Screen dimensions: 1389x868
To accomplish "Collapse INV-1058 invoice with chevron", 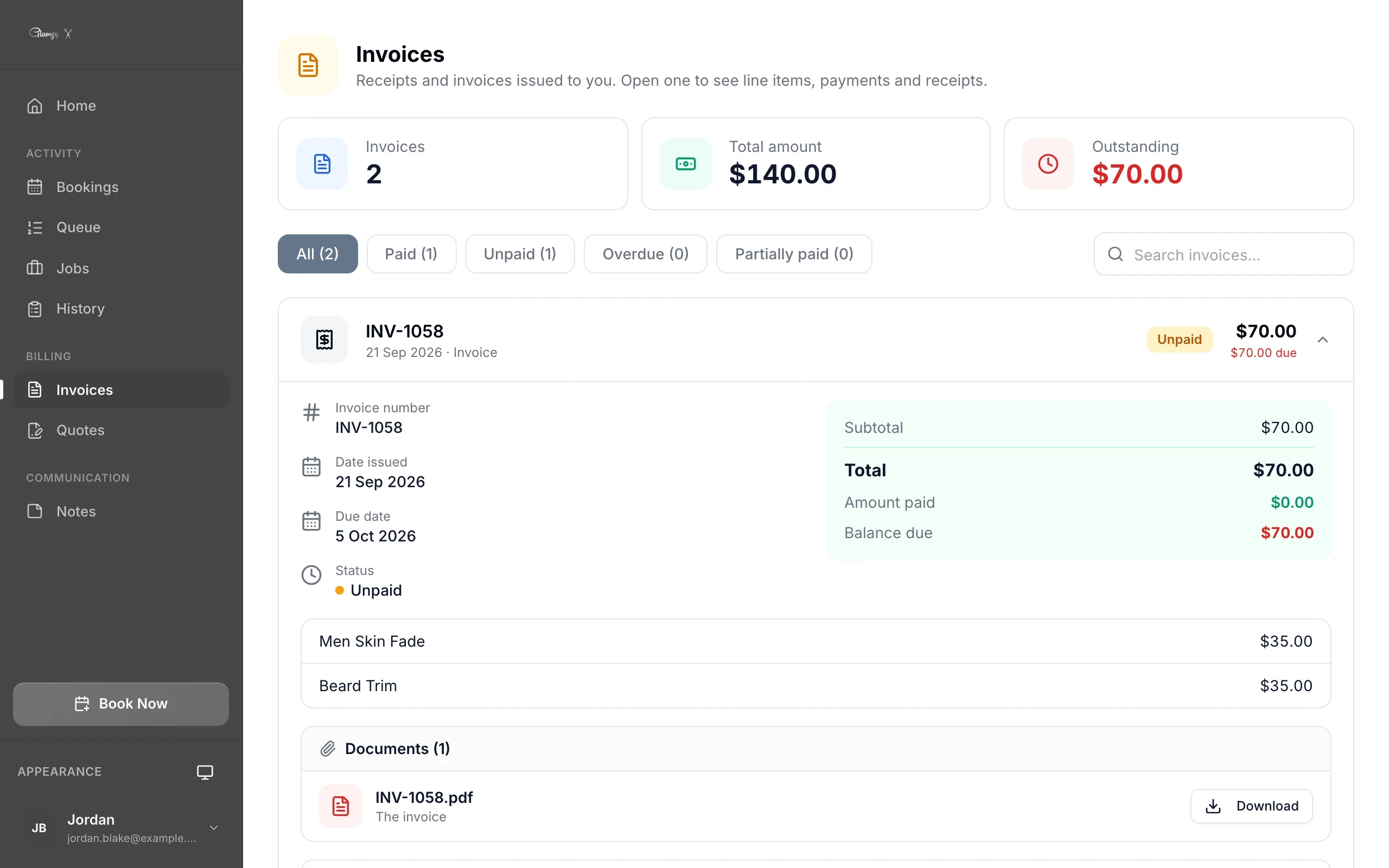I will (1322, 340).
